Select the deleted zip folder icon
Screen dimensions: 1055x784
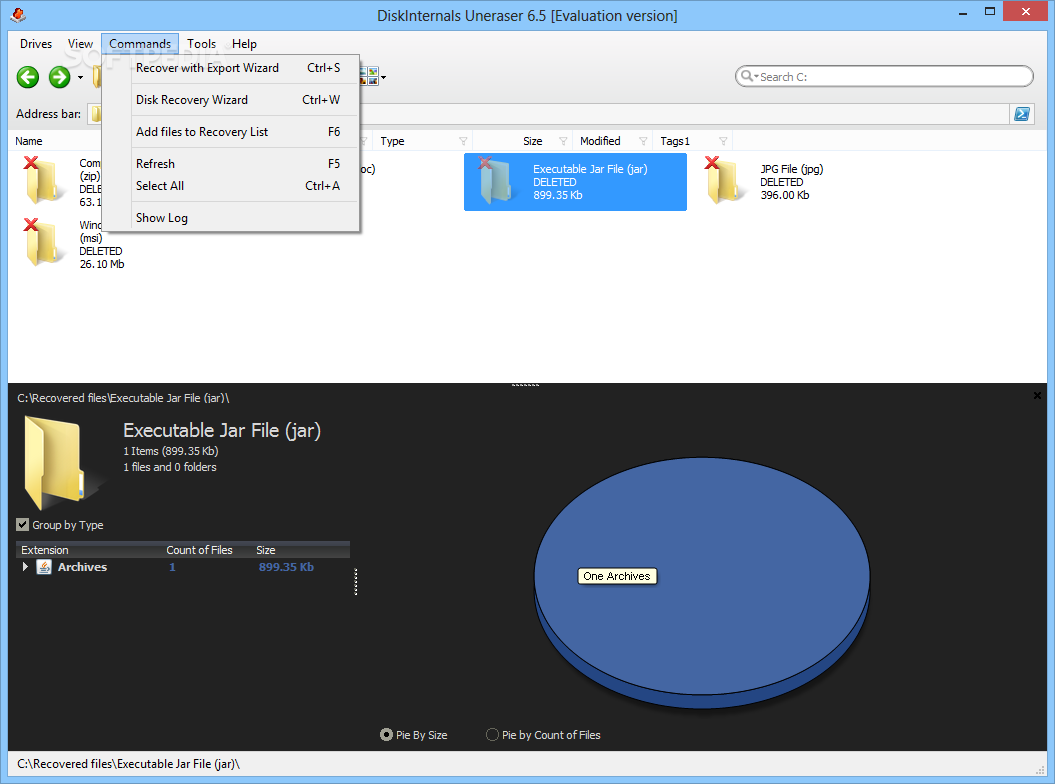pyautogui.click(x=44, y=180)
